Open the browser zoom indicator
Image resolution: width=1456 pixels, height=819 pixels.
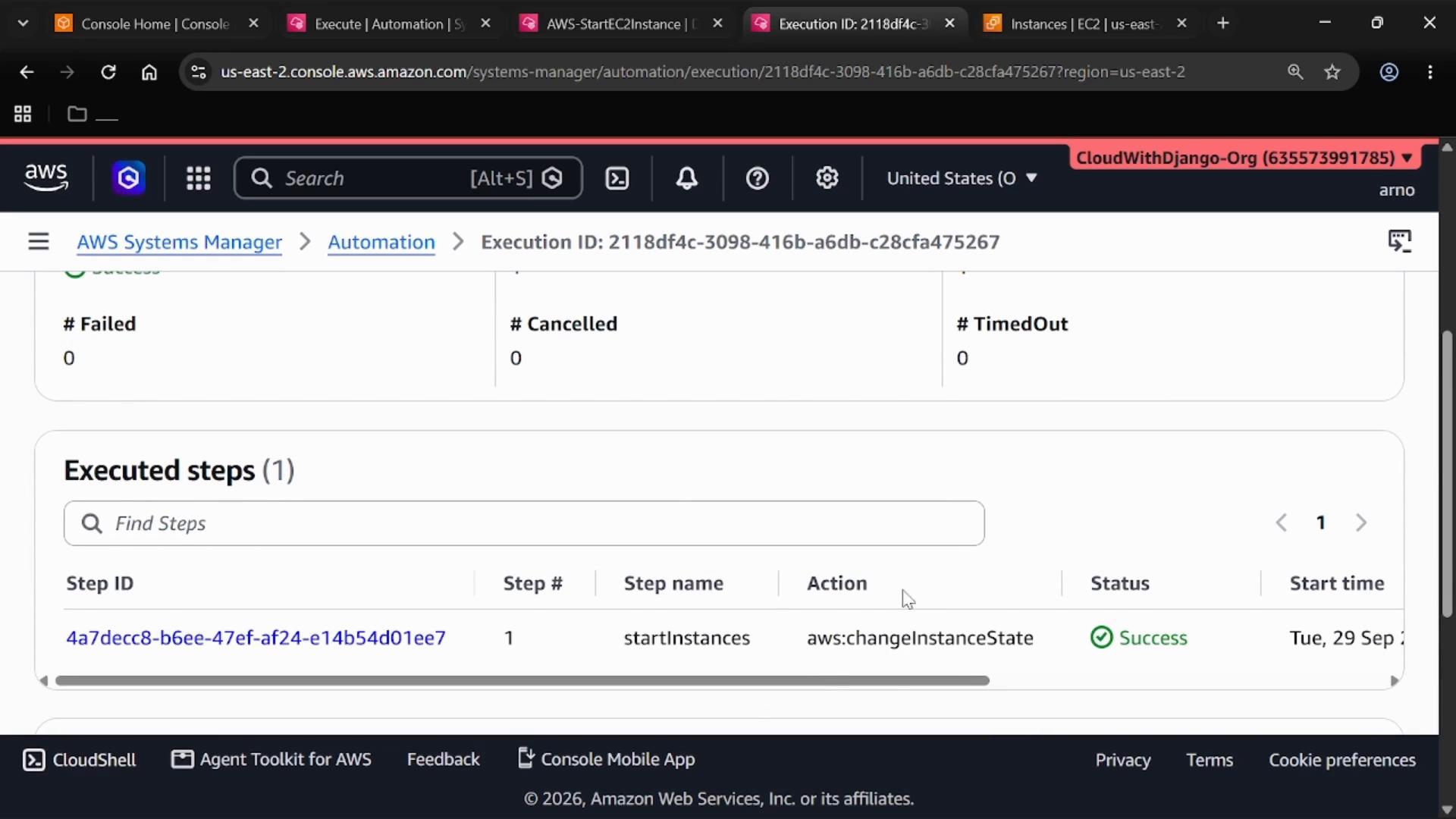click(x=1295, y=72)
